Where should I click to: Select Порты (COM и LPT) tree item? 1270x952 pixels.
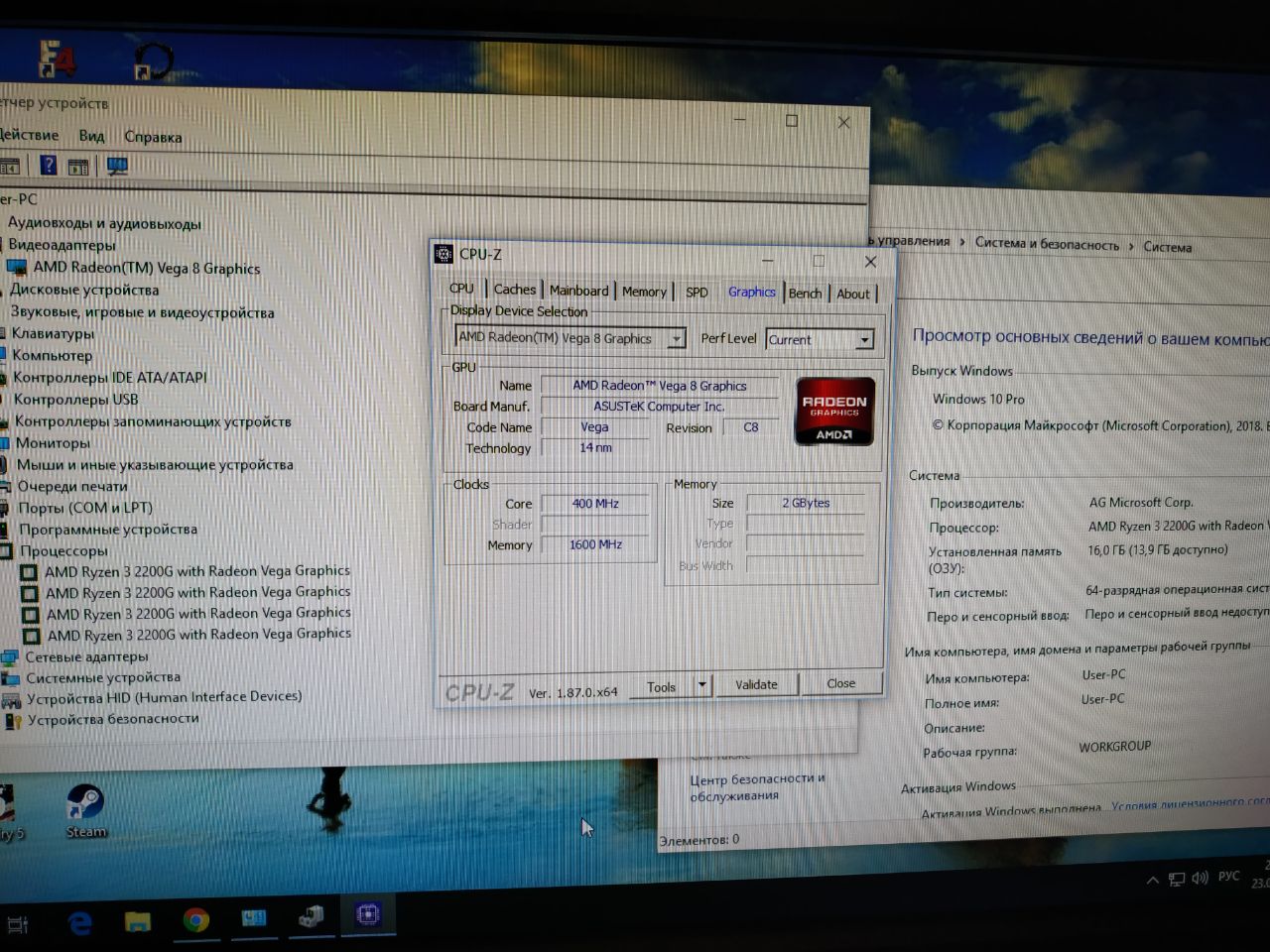(x=85, y=508)
